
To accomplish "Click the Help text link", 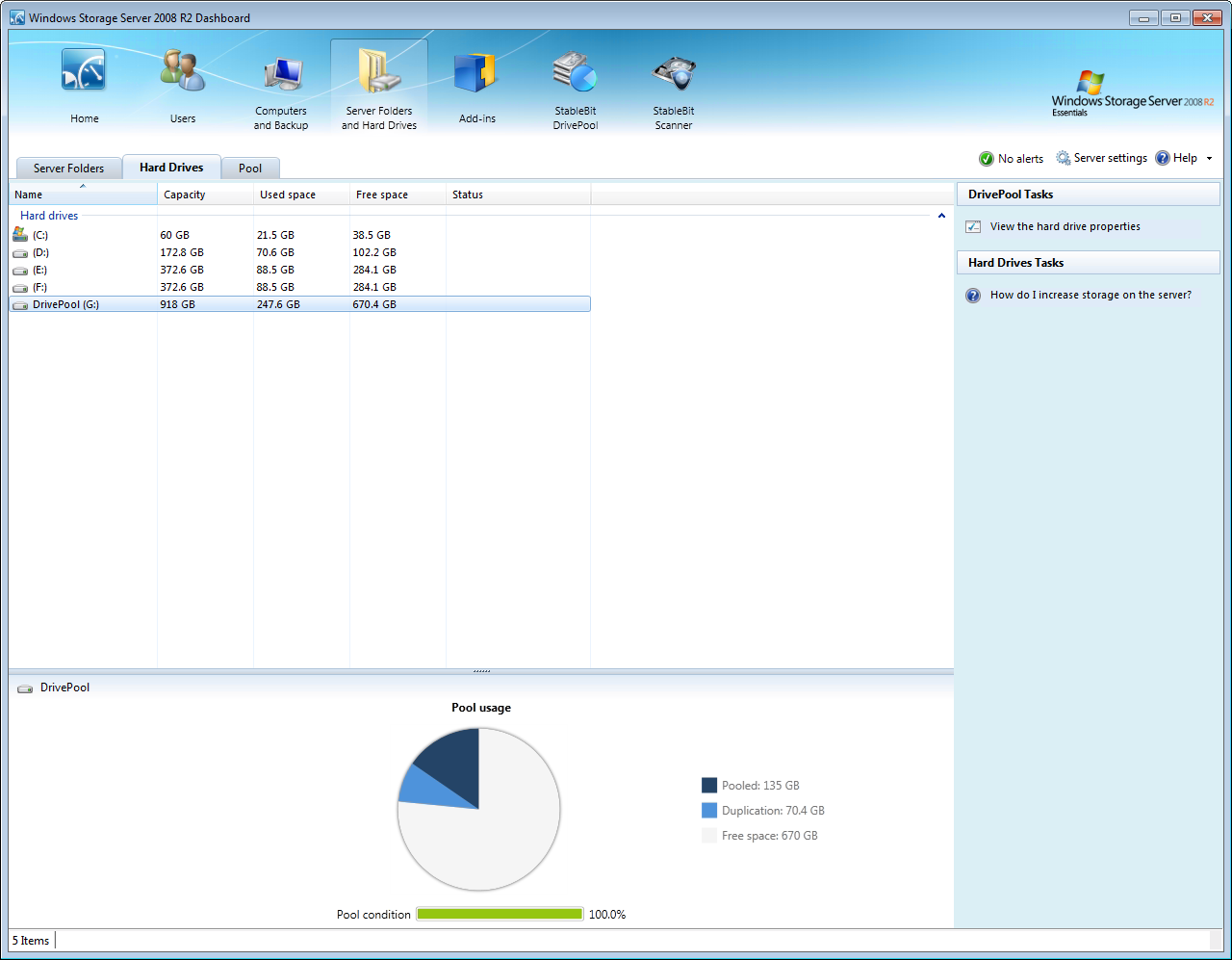I will [x=1185, y=158].
